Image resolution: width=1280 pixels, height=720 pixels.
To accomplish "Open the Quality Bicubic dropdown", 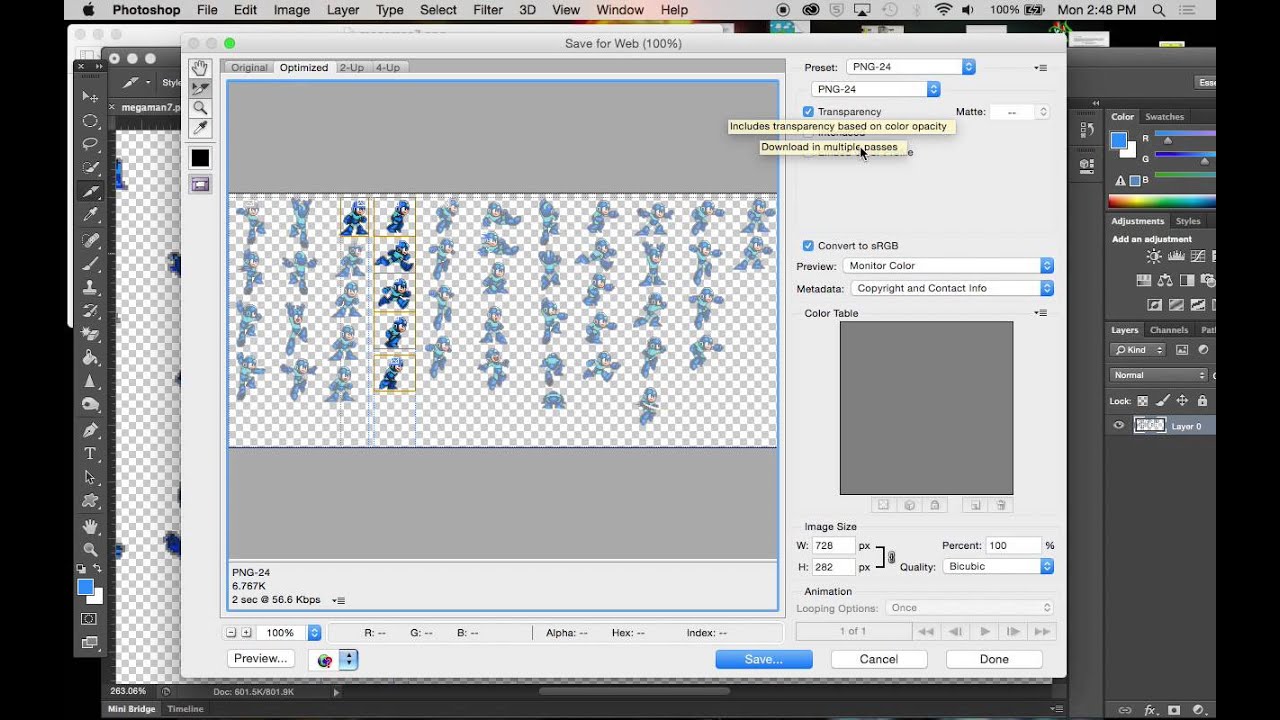I will tap(998, 566).
